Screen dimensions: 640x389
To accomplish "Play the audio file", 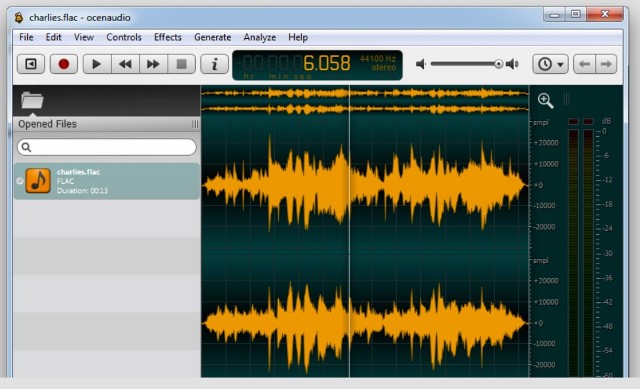I will click(x=97, y=64).
